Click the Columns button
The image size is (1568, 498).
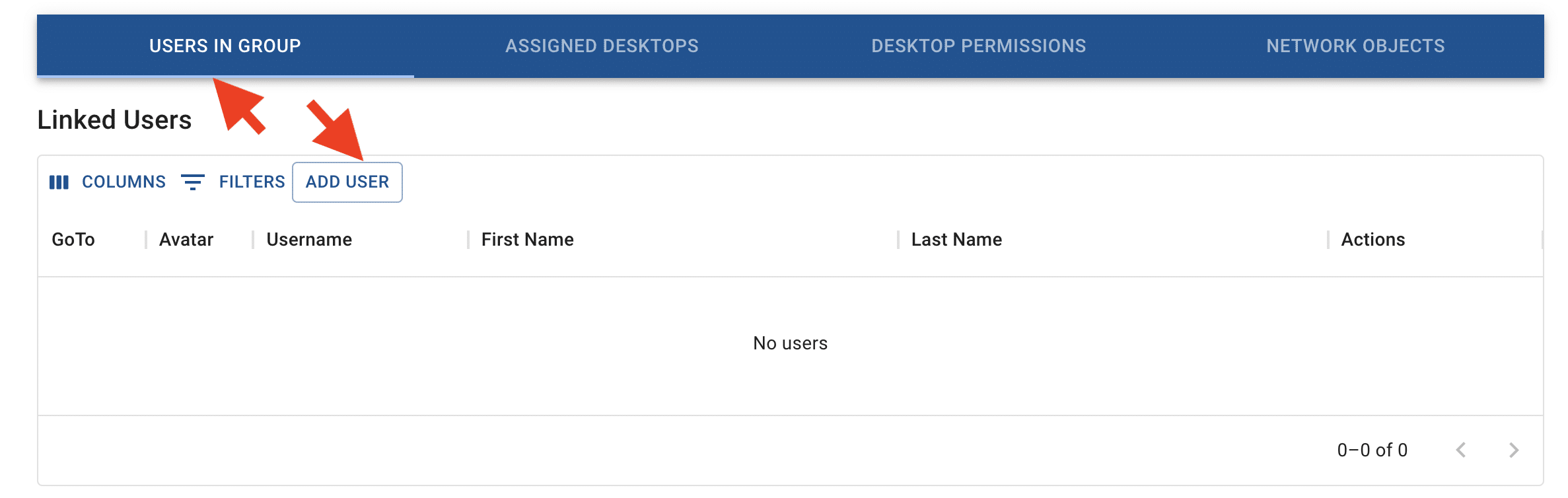(108, 182)
